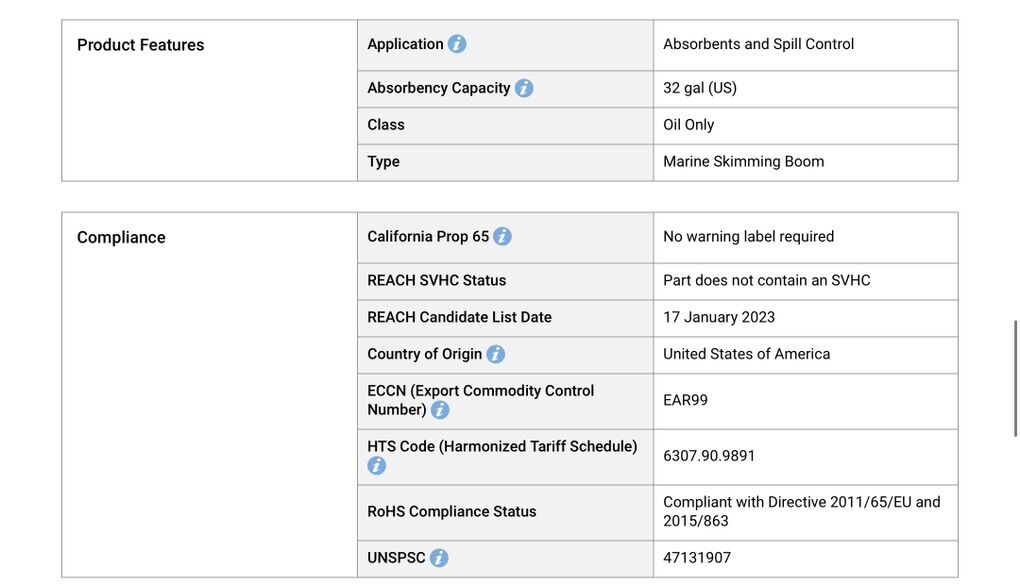Select the United States of America value
The height and width of the screenshot is (584, 1020).
(746, 354)
